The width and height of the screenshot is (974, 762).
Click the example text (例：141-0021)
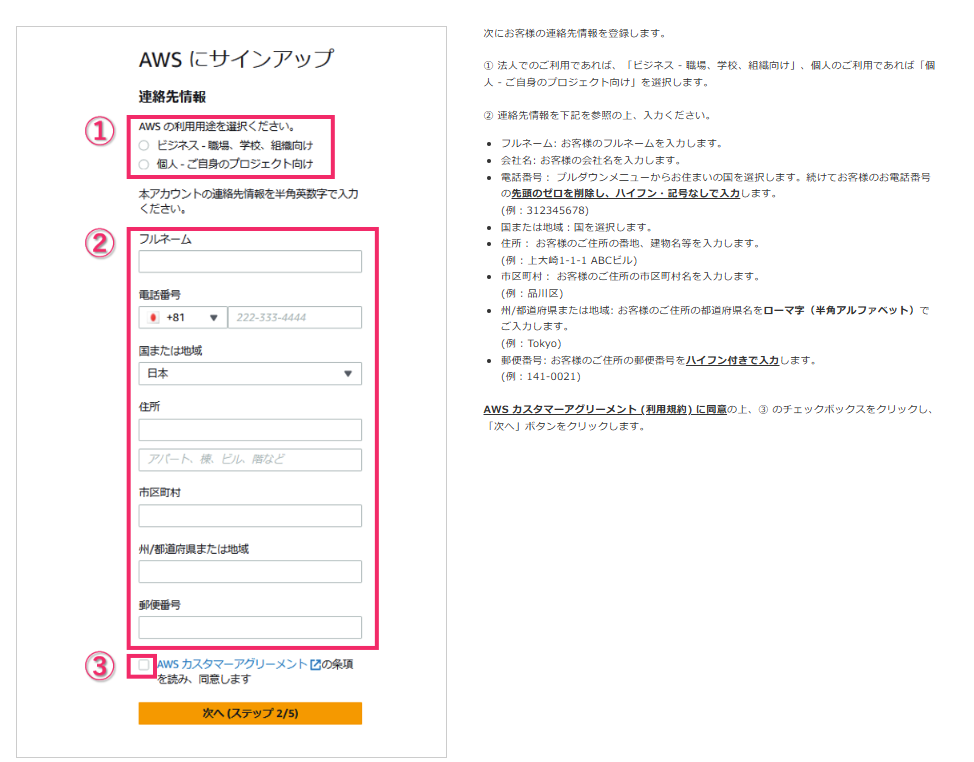pyautogui.click(x=540, y=376)
